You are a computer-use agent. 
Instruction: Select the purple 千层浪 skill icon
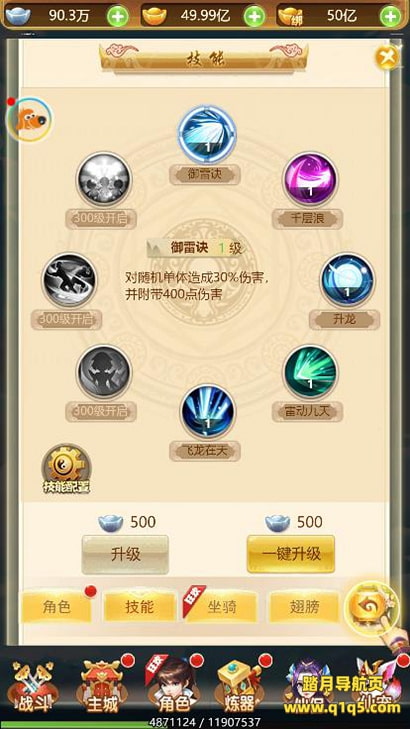[x=311, y=179]
